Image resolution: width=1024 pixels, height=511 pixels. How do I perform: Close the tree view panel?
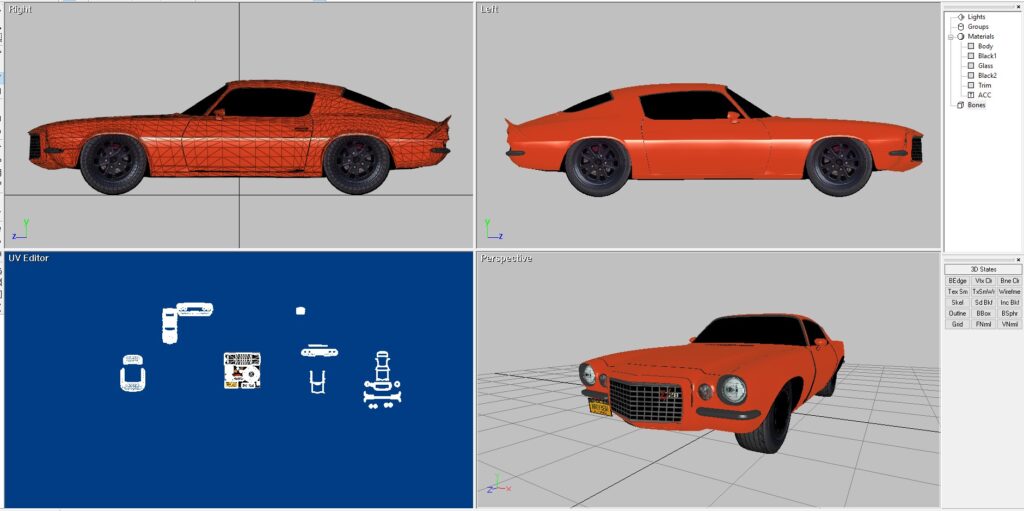(1019, 7)
